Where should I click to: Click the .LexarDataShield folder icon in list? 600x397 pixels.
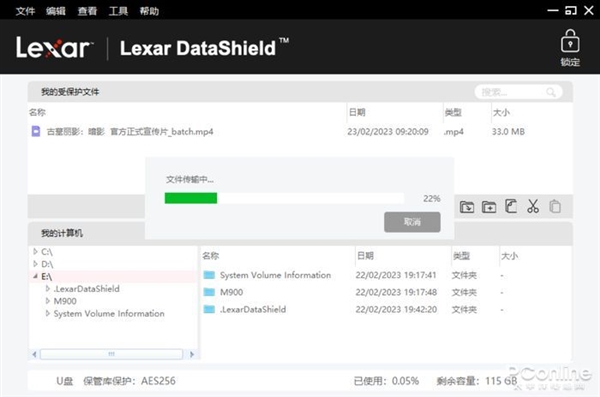tap(209, 309)
